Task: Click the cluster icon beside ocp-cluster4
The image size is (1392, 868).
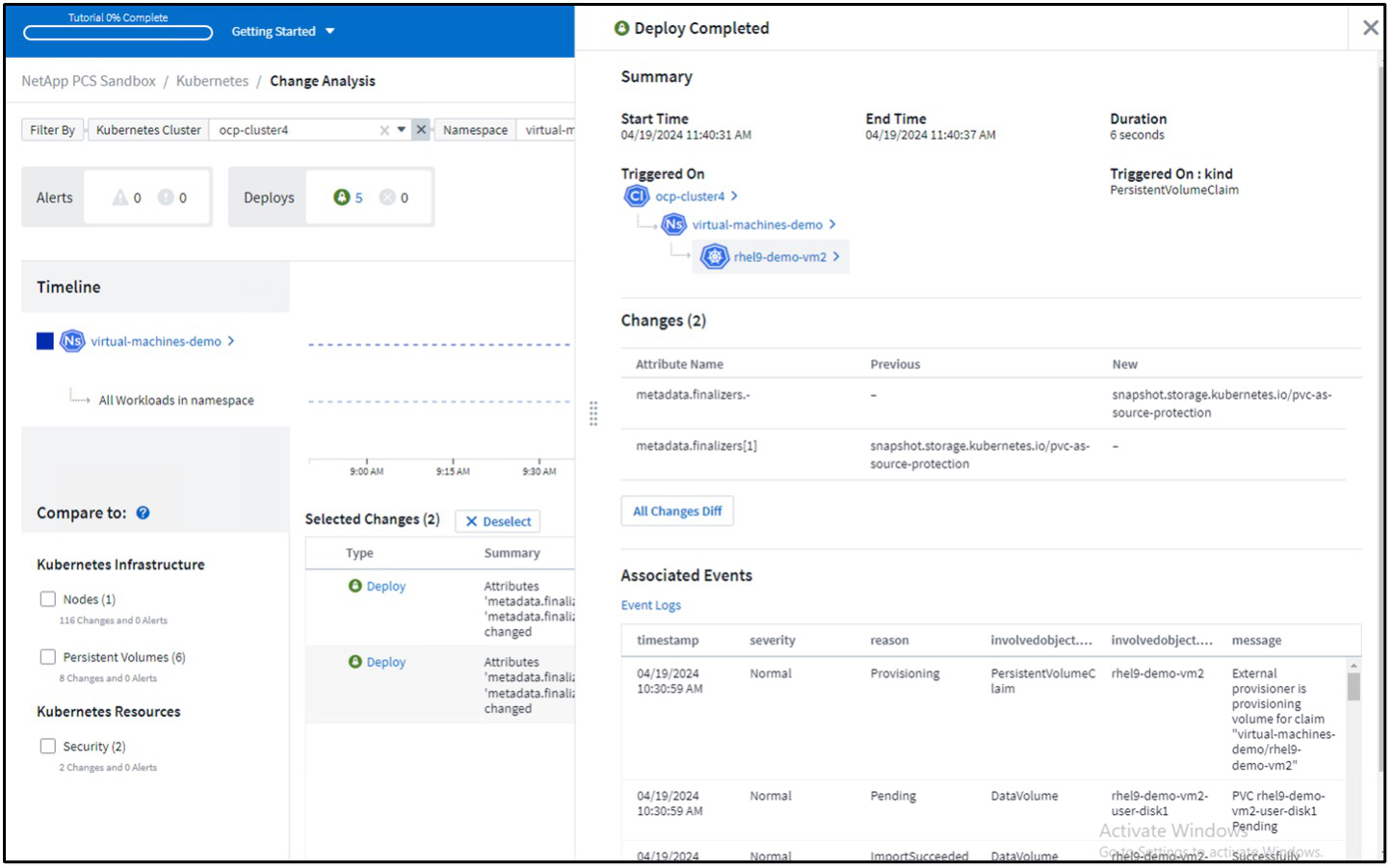Action: [636, 197]
